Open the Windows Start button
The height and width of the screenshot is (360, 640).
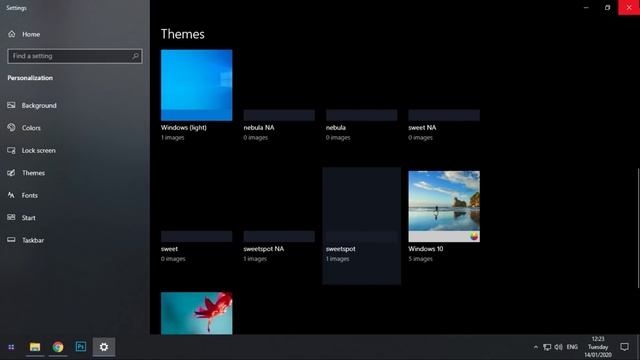(11, 347)
